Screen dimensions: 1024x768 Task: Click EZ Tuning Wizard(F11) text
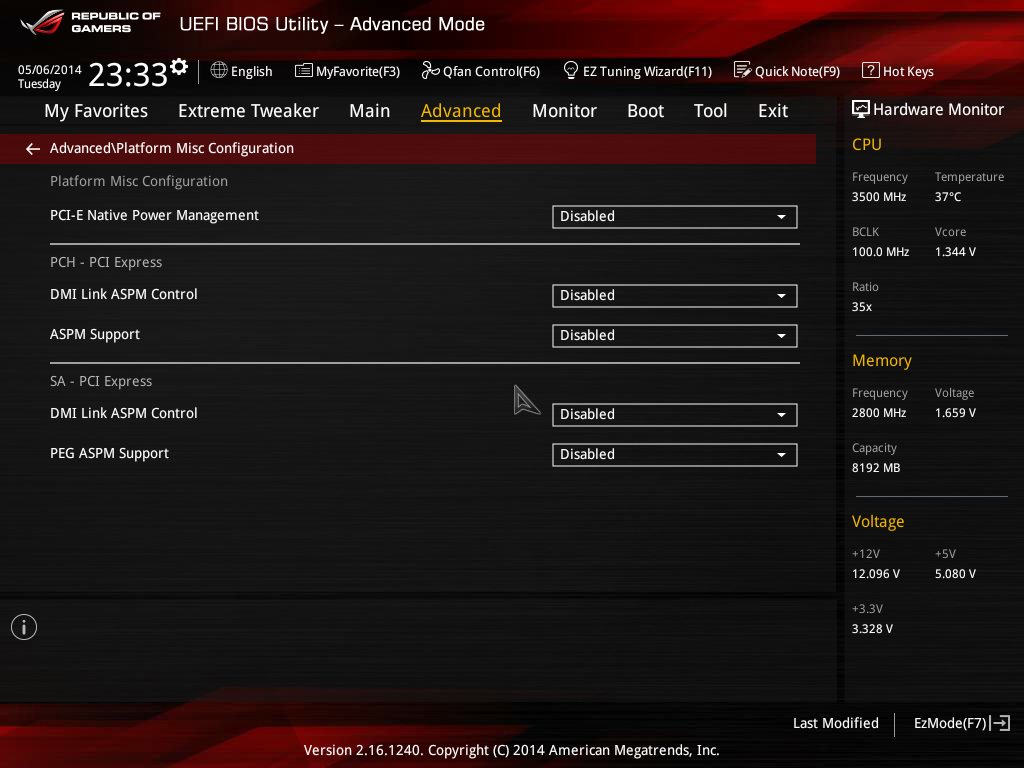click(x=647, y=71)
